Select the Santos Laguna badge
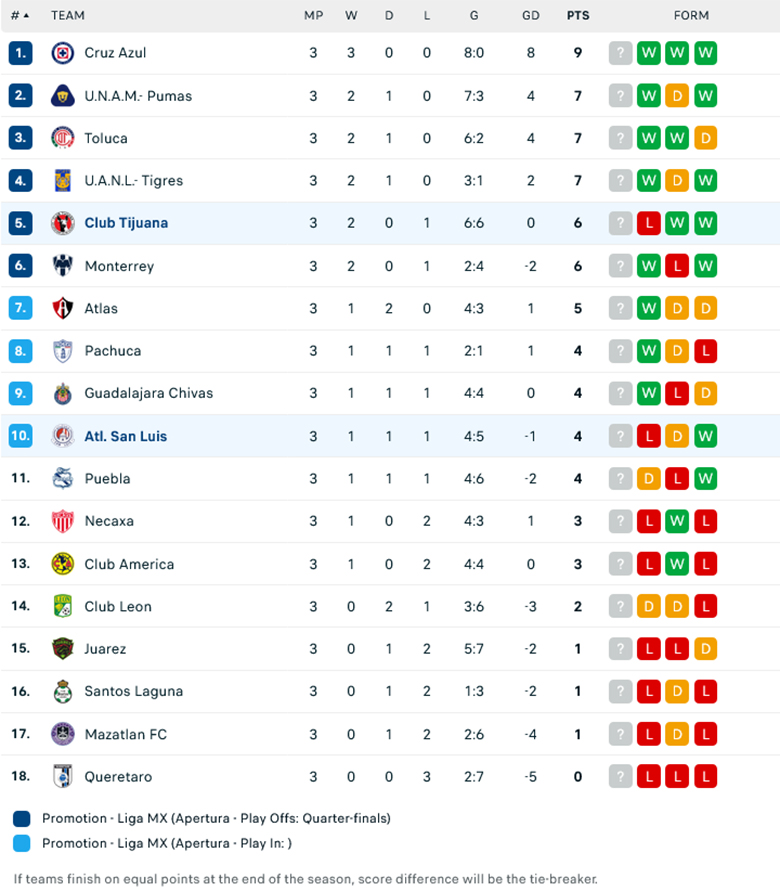This screenshot has height=891, width=780. click(62, 691)
